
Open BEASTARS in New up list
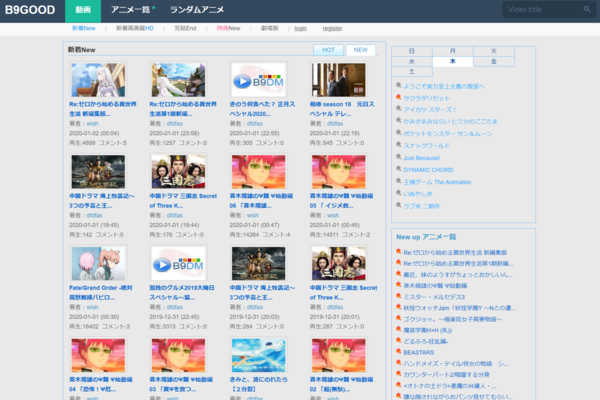[419, 352]
